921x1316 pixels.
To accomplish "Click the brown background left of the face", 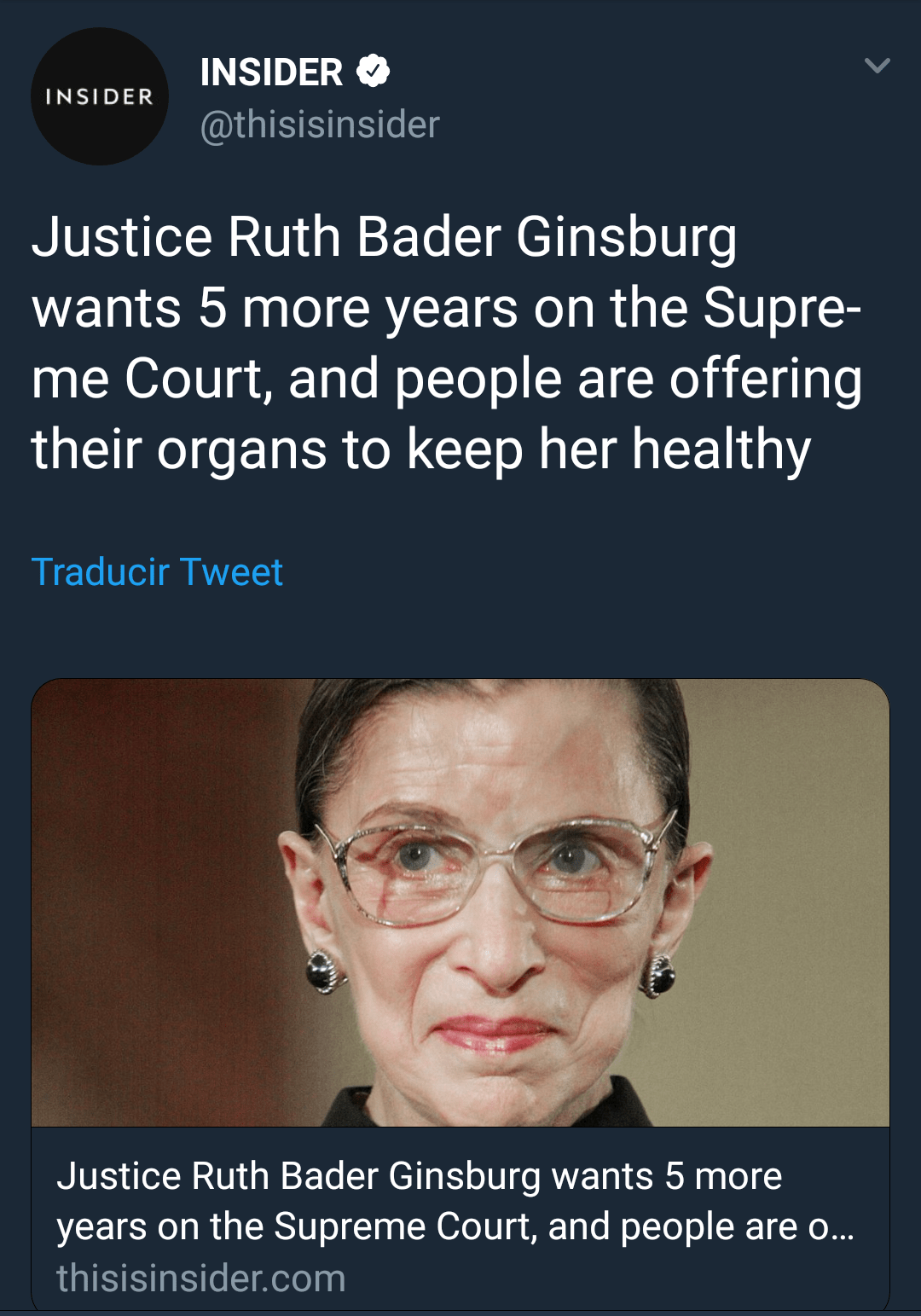I will (153, 896).
